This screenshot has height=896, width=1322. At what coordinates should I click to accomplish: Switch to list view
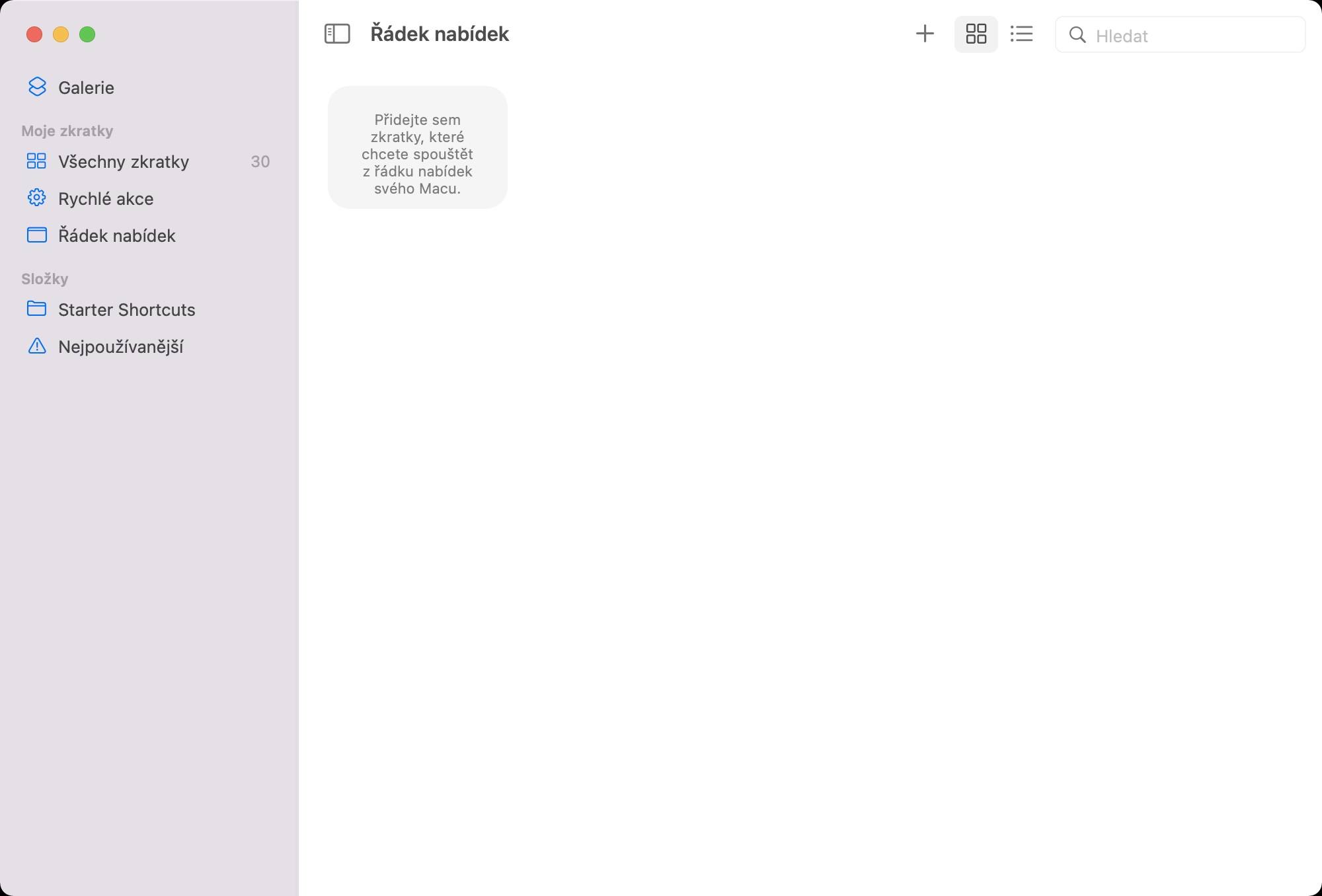[x=1021, y=34]
